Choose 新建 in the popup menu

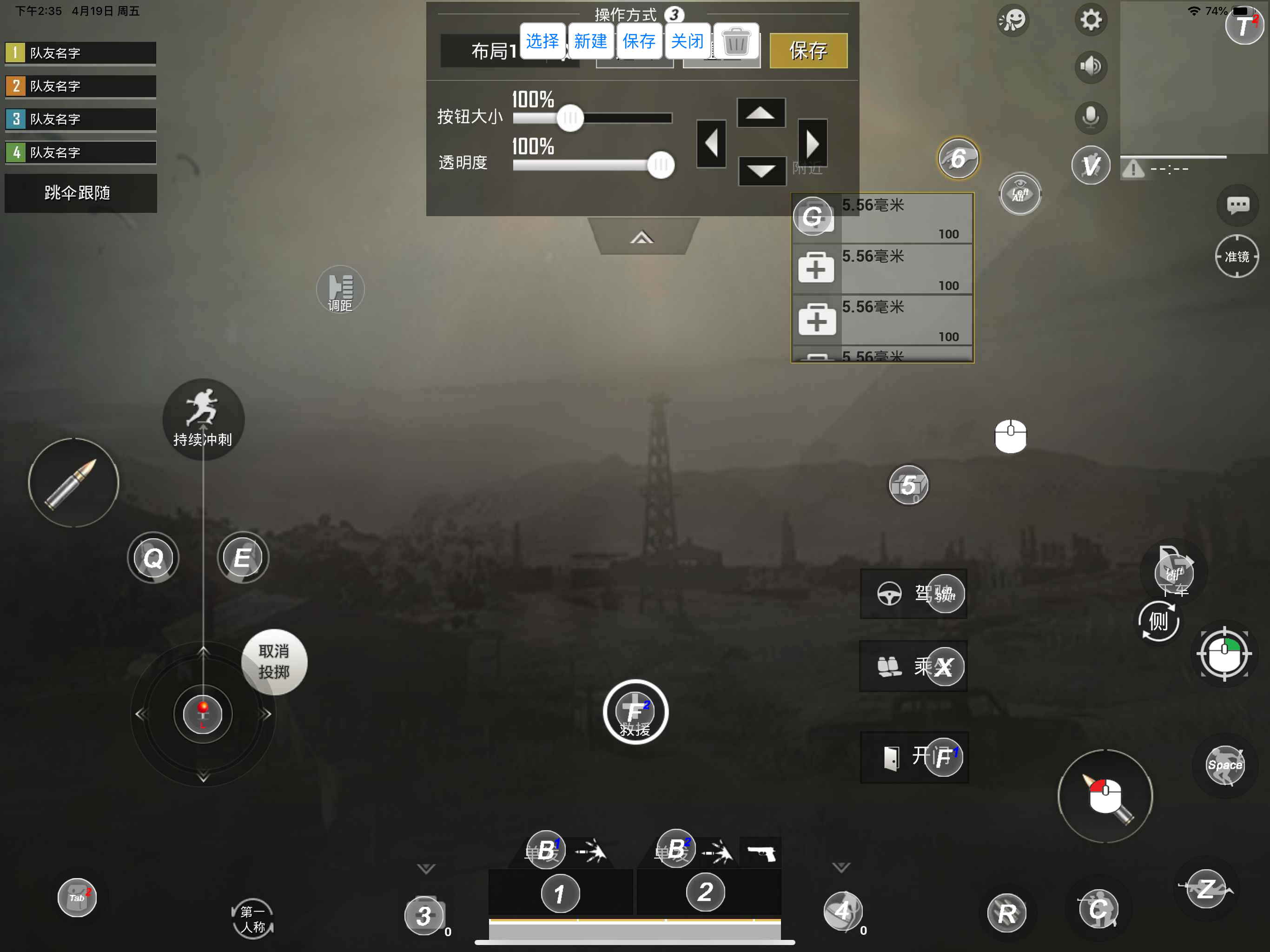590,41
